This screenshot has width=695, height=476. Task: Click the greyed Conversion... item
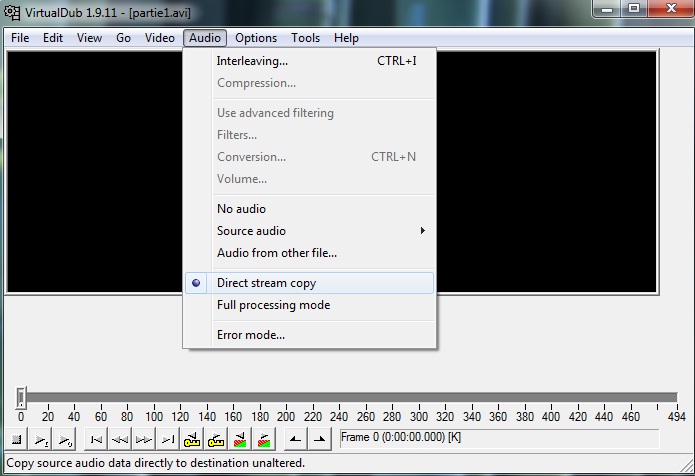click(x=309, y=157)
